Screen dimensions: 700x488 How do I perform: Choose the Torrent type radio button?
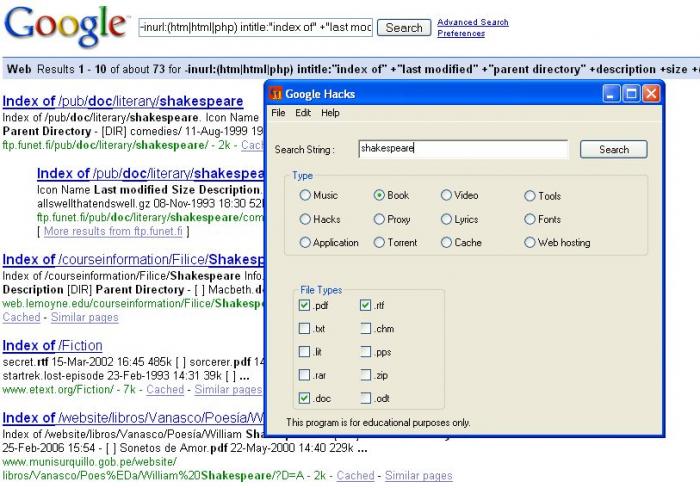pyautogui.click(x=379, y=242)
